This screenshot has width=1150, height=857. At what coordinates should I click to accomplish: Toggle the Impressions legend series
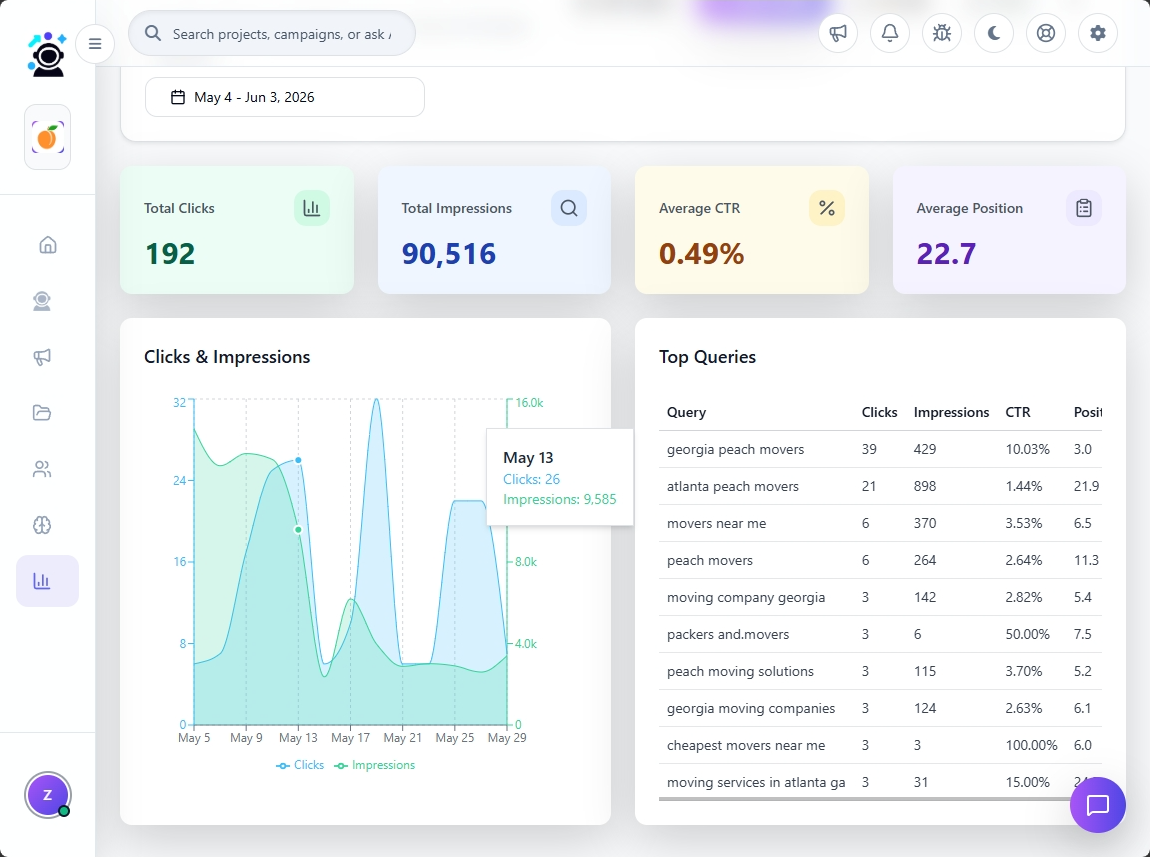[375, 765]
